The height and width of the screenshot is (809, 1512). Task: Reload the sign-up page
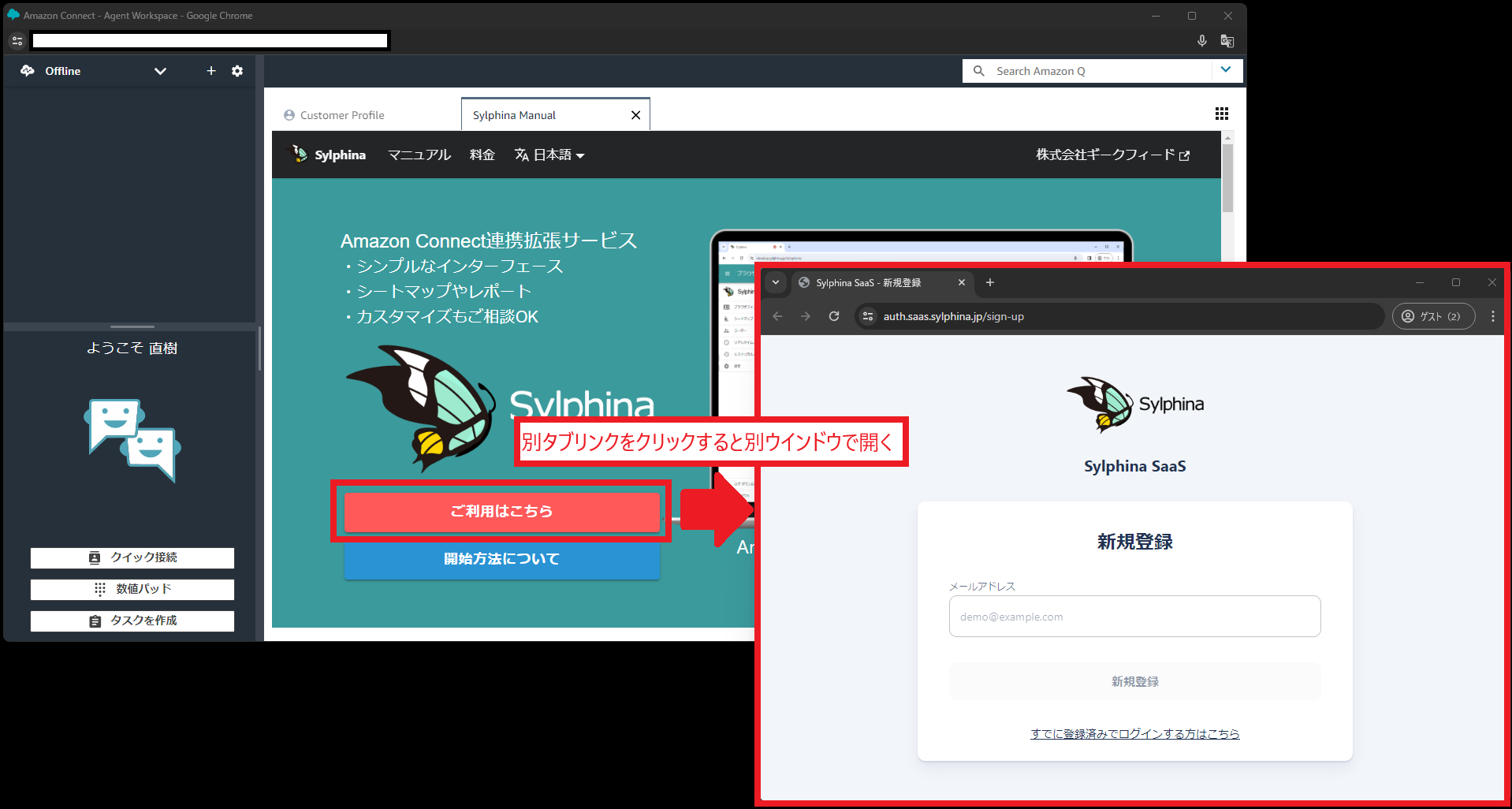(834, 316)
